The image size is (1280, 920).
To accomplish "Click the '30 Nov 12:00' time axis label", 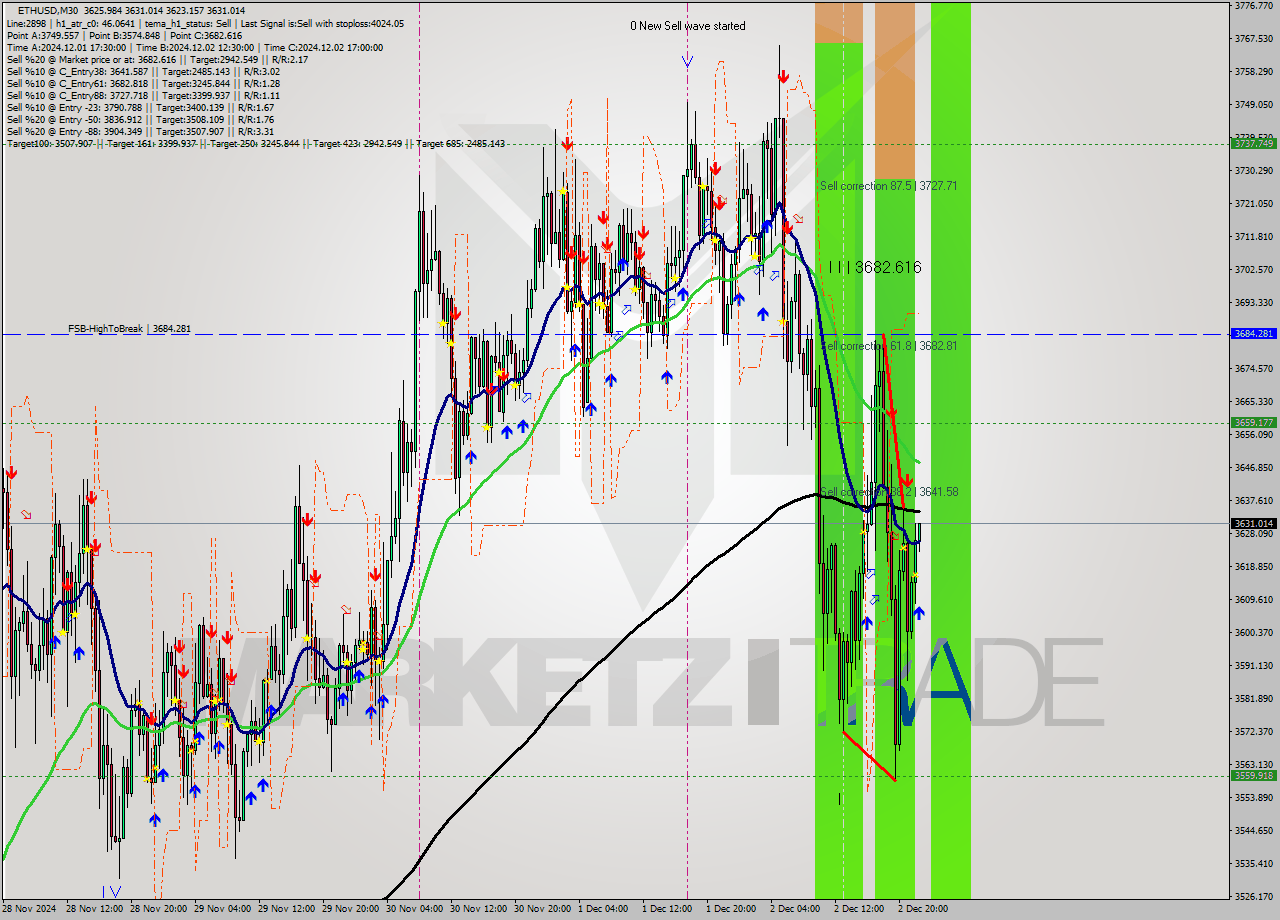I will pyautogui.click(x=479, y=909).
